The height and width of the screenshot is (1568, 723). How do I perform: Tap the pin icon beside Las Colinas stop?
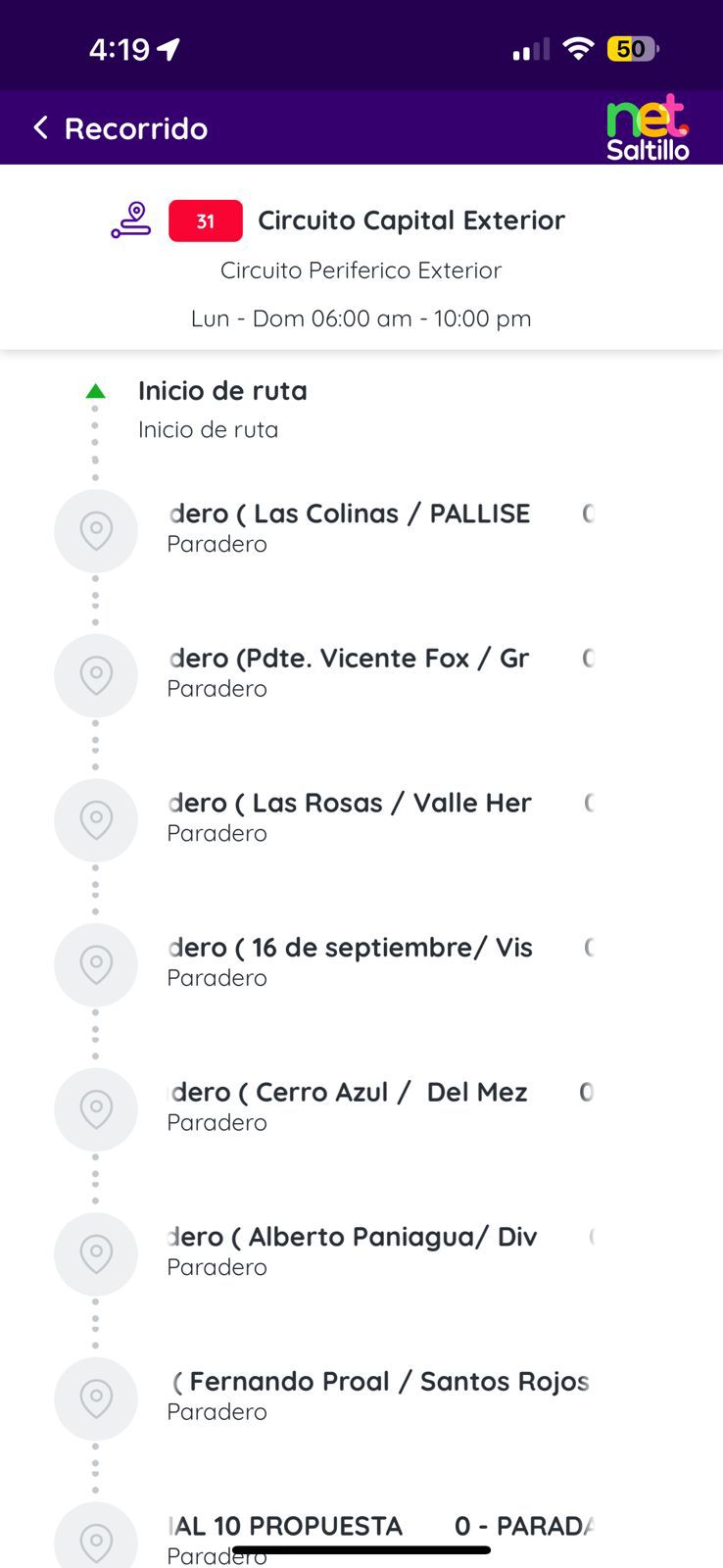(96, 531)
